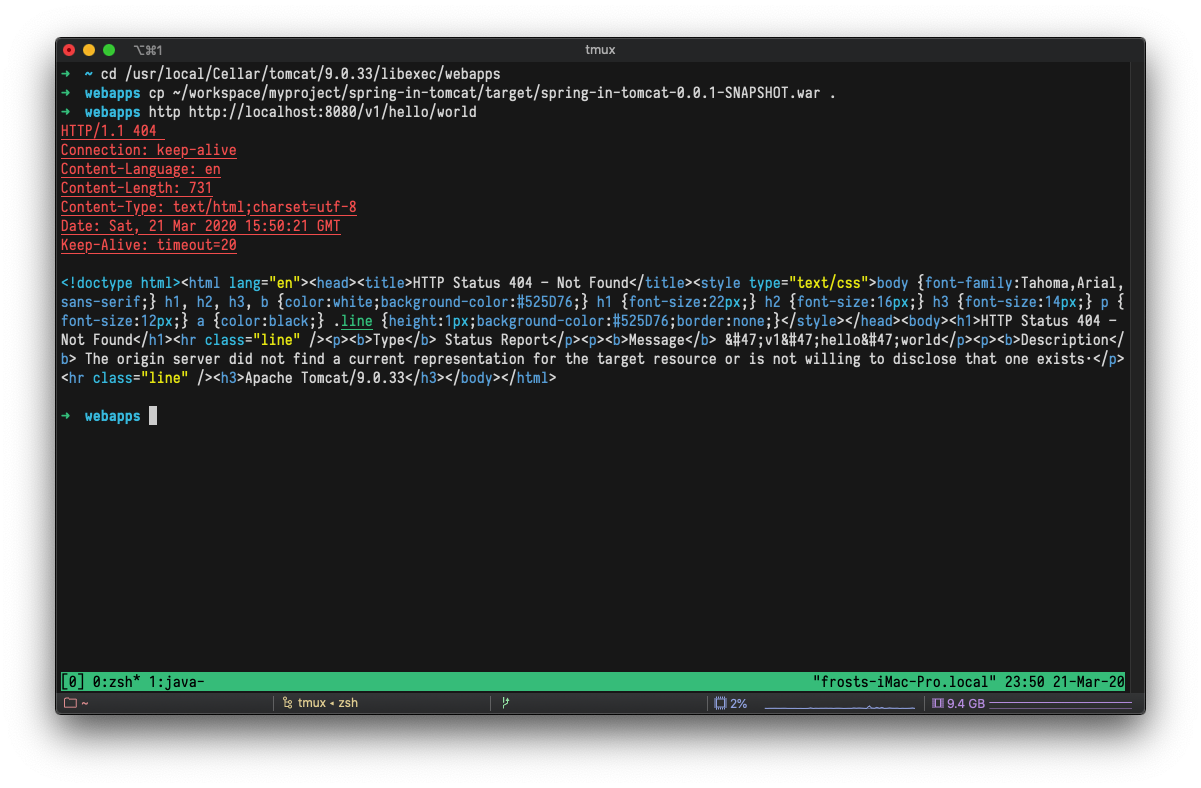1201x788 pixels.
Task: Click the ⌥⌘1 shortcut label in title bar
Action: pyautogui.click(x=147, y=50)
